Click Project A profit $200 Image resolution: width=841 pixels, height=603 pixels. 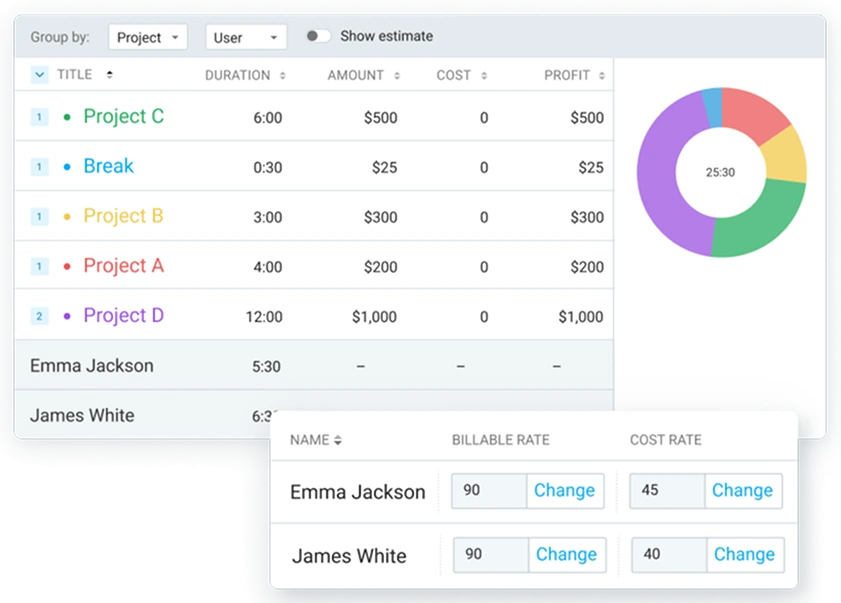point(587,267)
